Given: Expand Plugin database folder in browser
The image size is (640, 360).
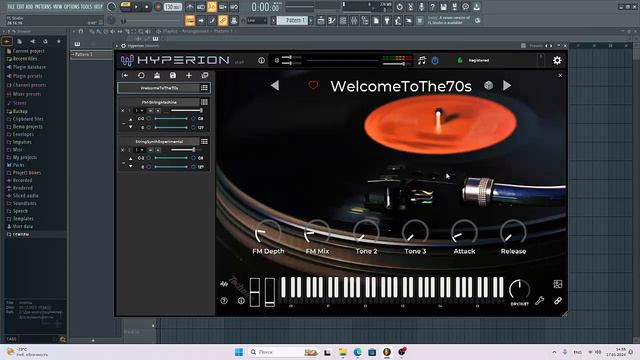Looking at the screenshot, I should point(29,67).
